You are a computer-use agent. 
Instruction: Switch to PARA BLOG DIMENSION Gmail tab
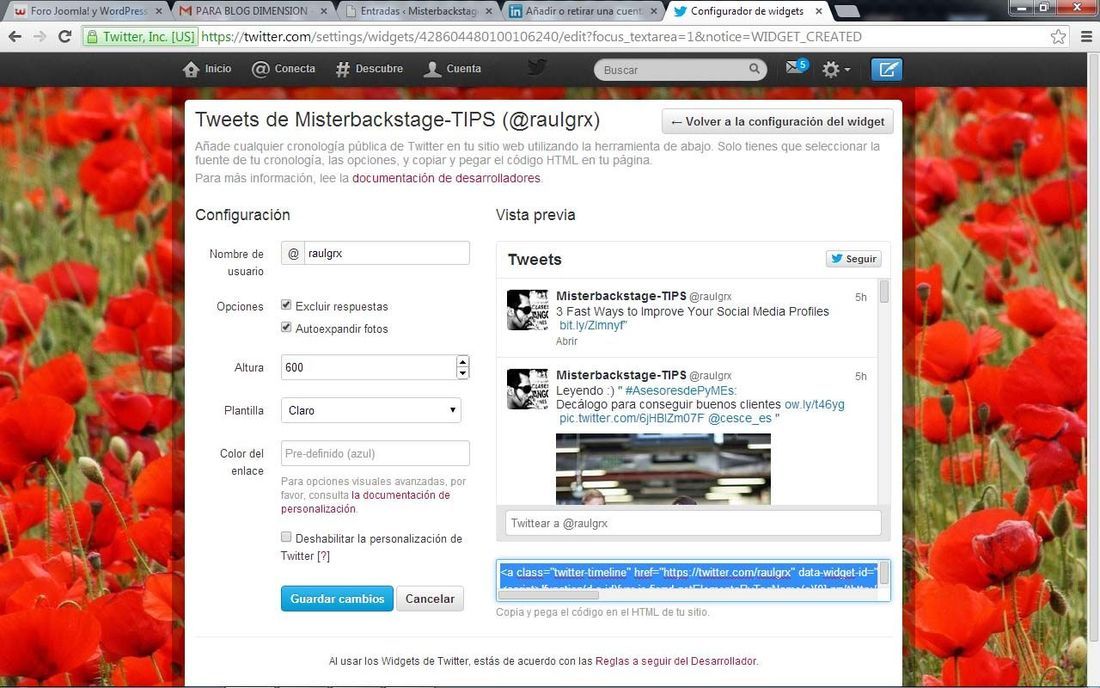pos(253,11)
